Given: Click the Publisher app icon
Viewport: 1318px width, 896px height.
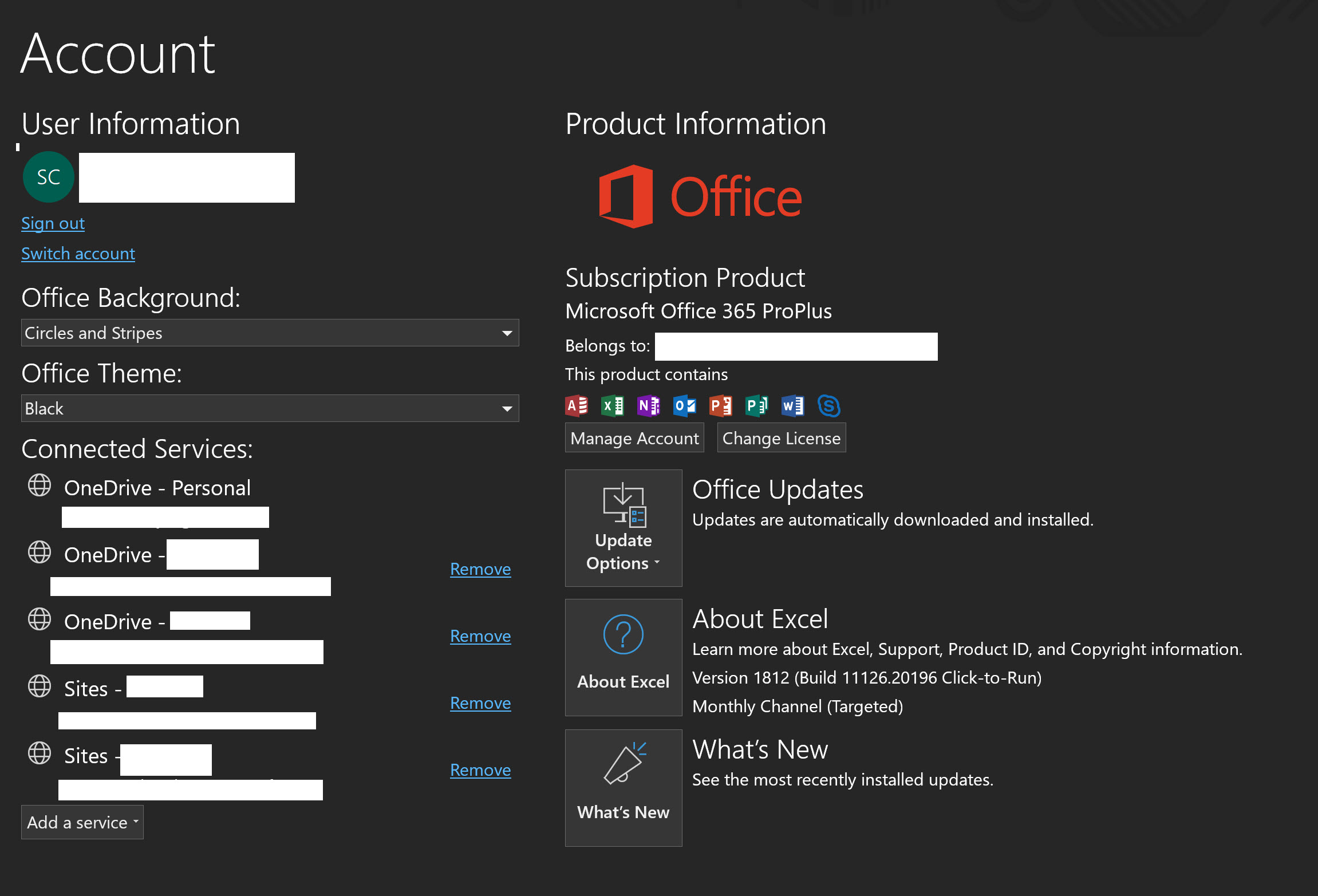Looking at the screenshot, I should [x=757, y=406].
